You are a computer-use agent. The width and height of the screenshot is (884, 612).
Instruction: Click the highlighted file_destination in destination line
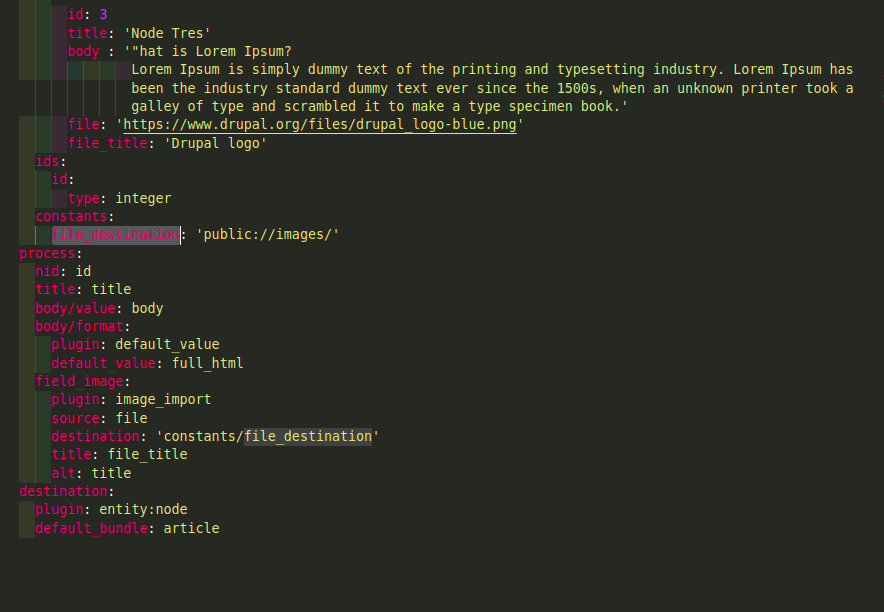[x=308, y=436]
